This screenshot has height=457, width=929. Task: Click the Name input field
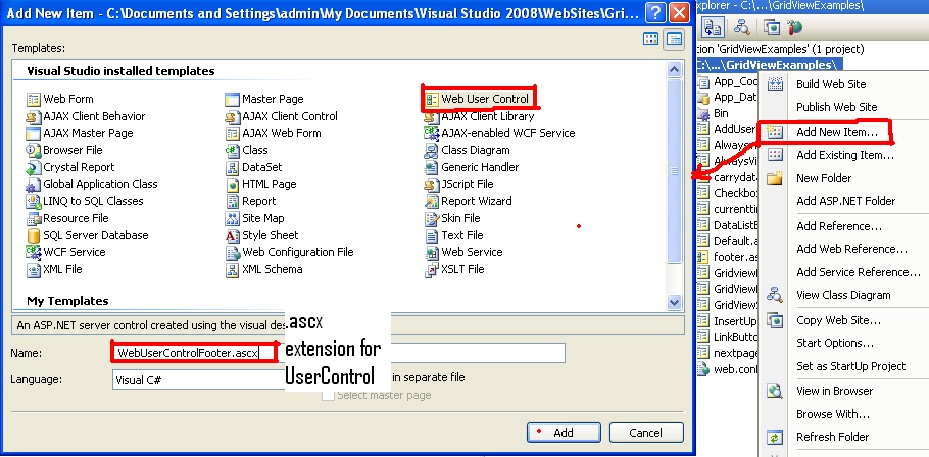pos(338,353)
